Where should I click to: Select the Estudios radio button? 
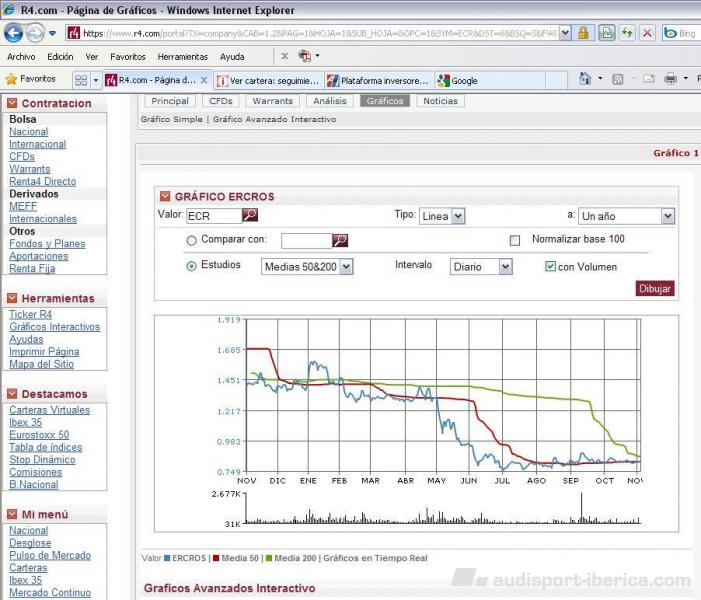point(191,266)
